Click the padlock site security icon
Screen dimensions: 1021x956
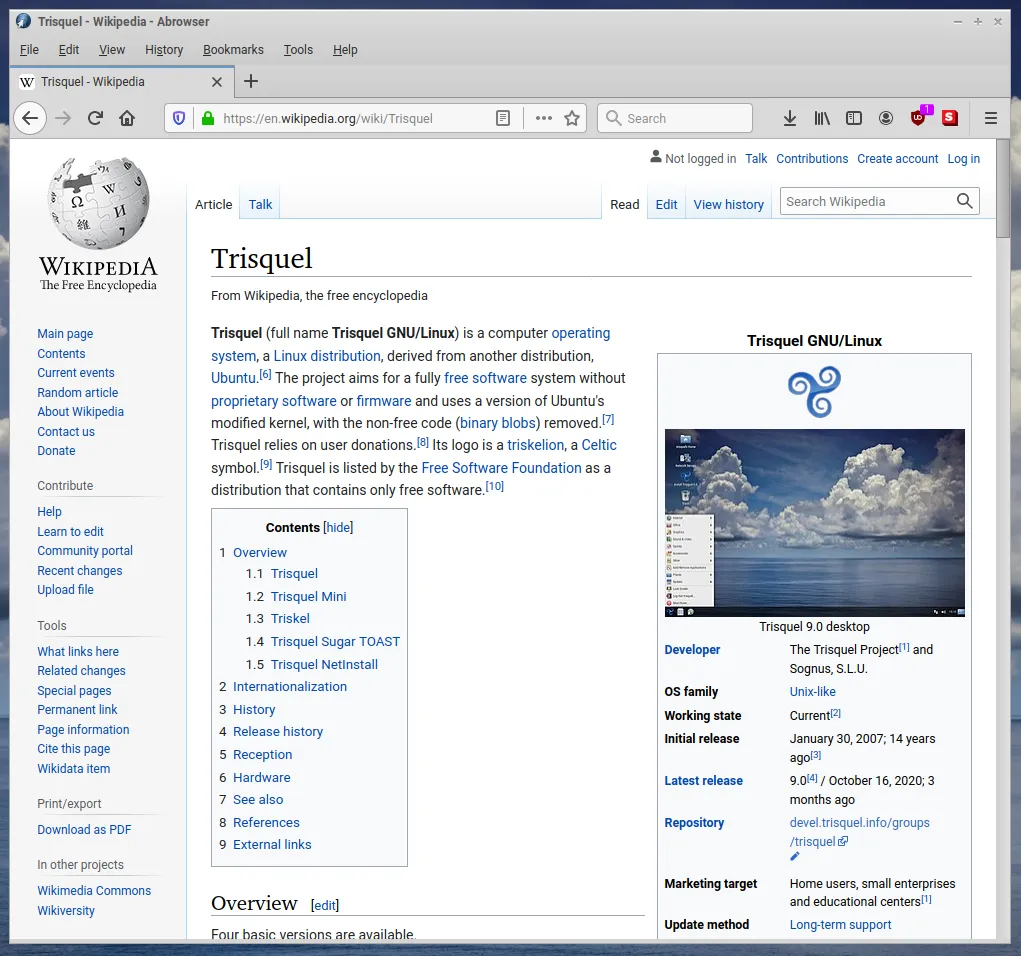coord(206,117)
